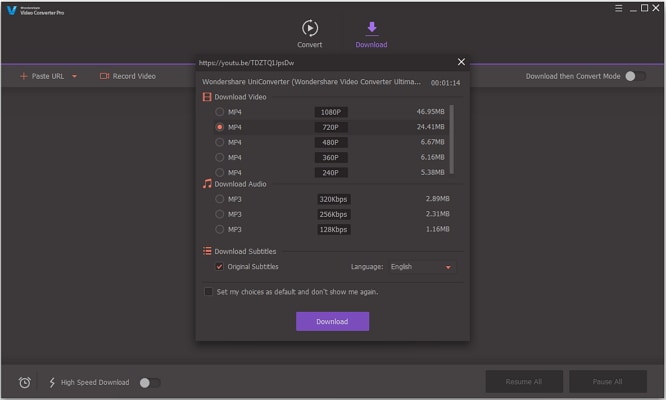Click the High Speed Download lightning icon
The image size is (666, 400).
(x=52, y=383)
